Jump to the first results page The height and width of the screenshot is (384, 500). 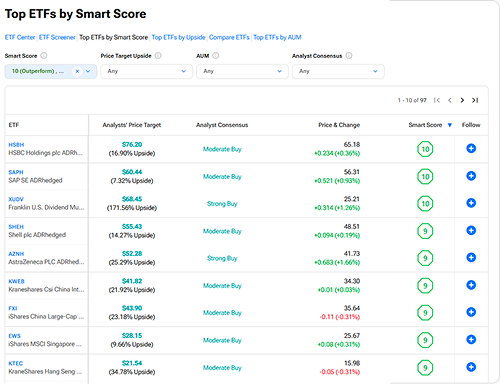pos(437,100)
